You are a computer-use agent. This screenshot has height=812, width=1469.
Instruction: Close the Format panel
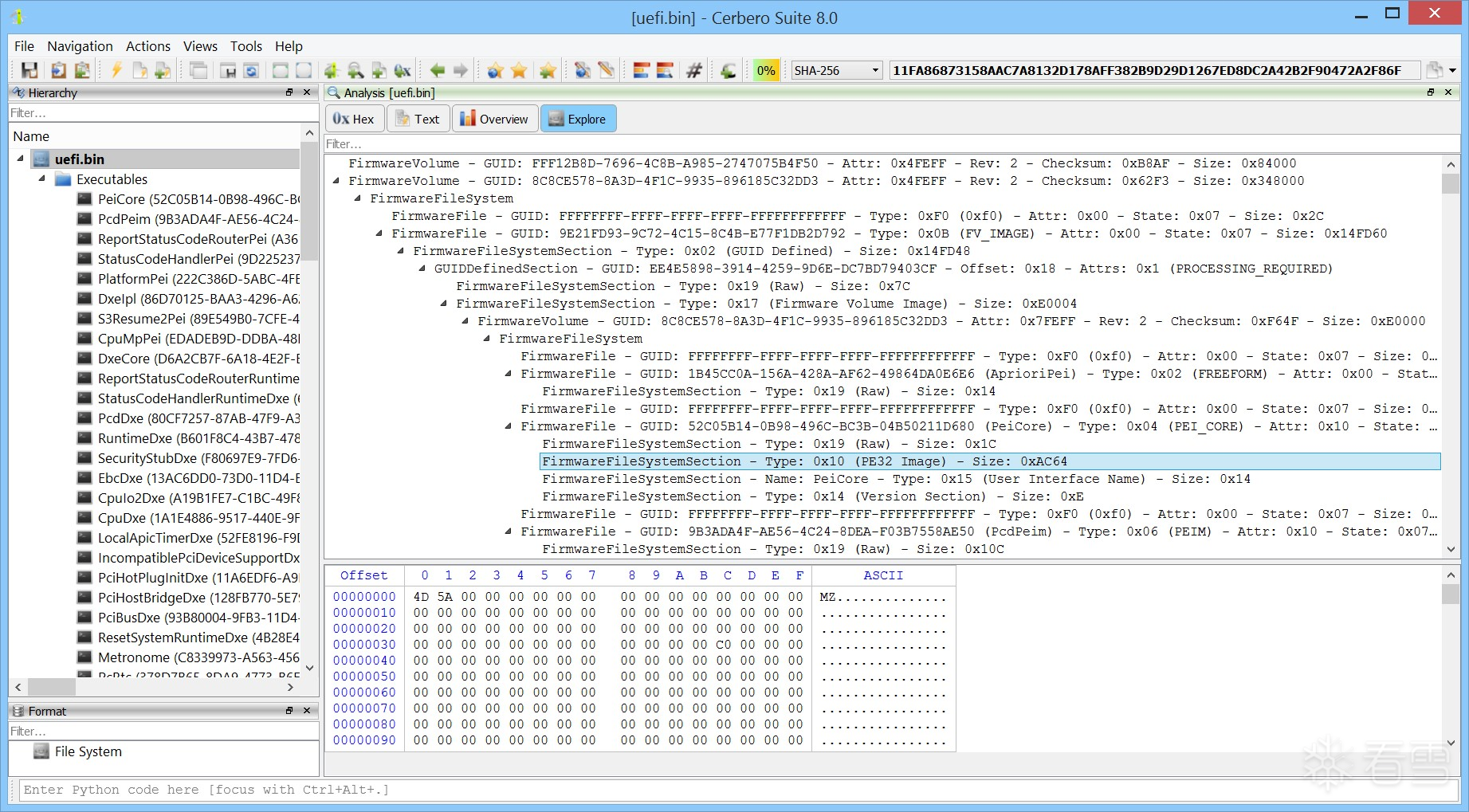point(307,711)
